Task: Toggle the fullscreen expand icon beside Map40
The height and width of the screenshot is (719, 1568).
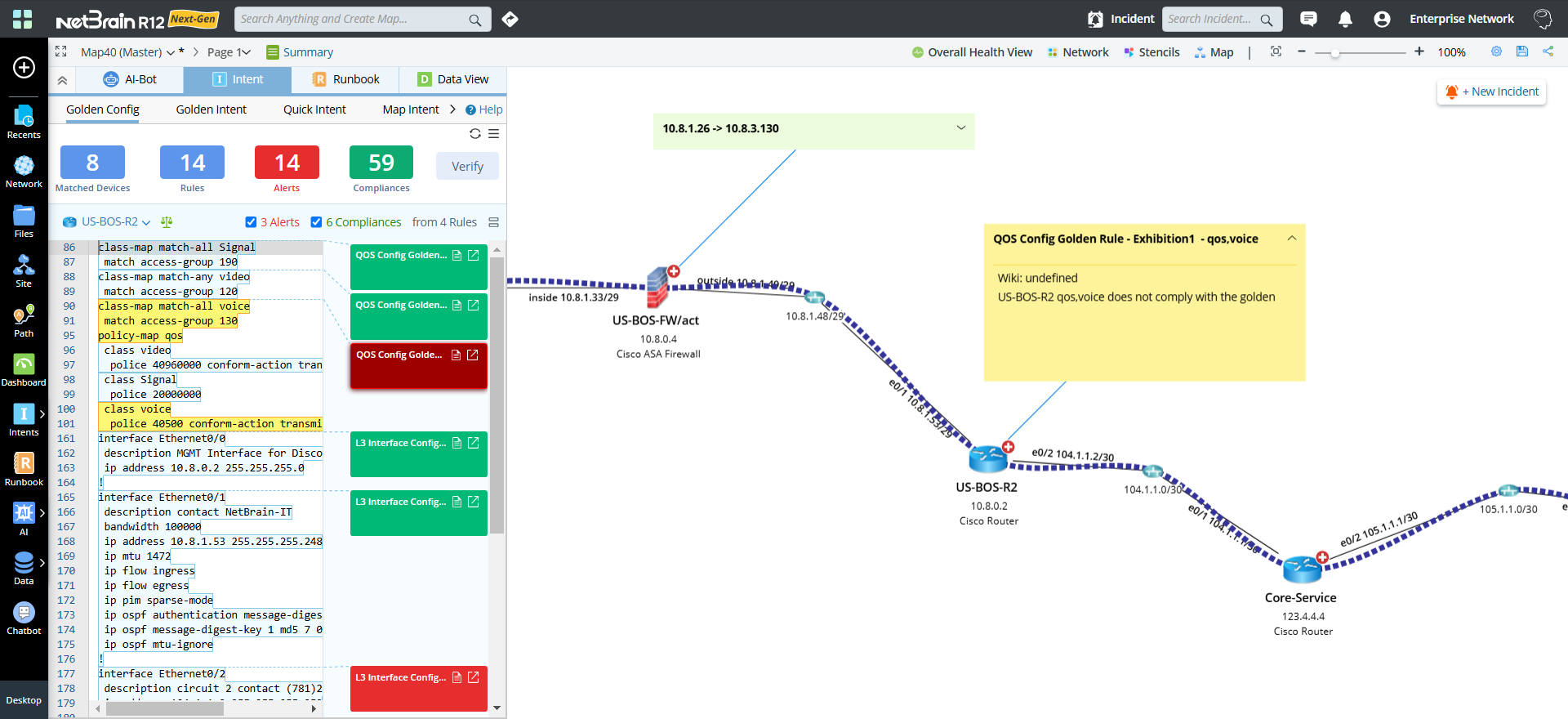Action: point(60,51)
